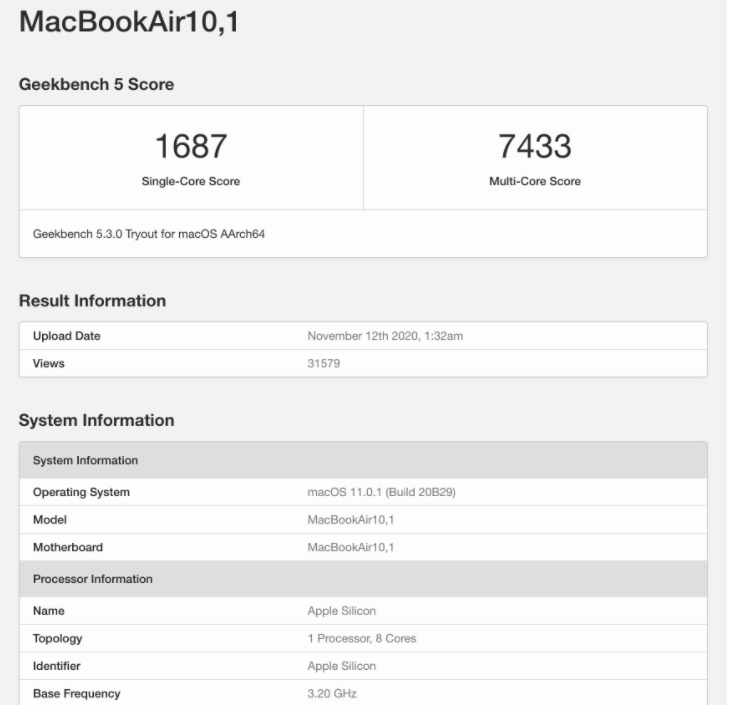The width and height of the screenshot is (729, 709).
Task: Click the Identifier row label
Action: coord(56,666)
